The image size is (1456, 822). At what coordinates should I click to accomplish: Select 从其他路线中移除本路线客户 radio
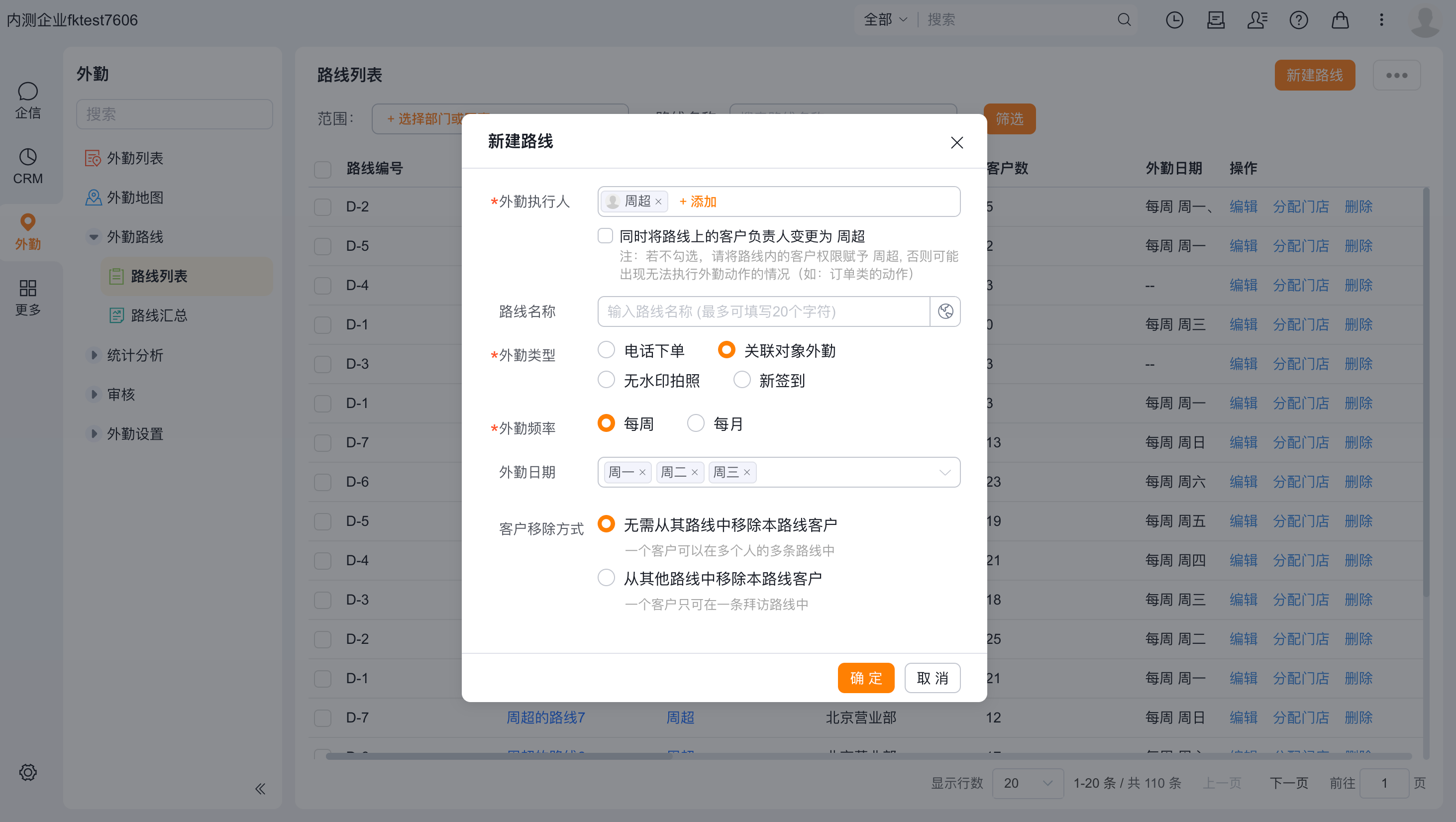pyautogui.click(x=606, y=578)
